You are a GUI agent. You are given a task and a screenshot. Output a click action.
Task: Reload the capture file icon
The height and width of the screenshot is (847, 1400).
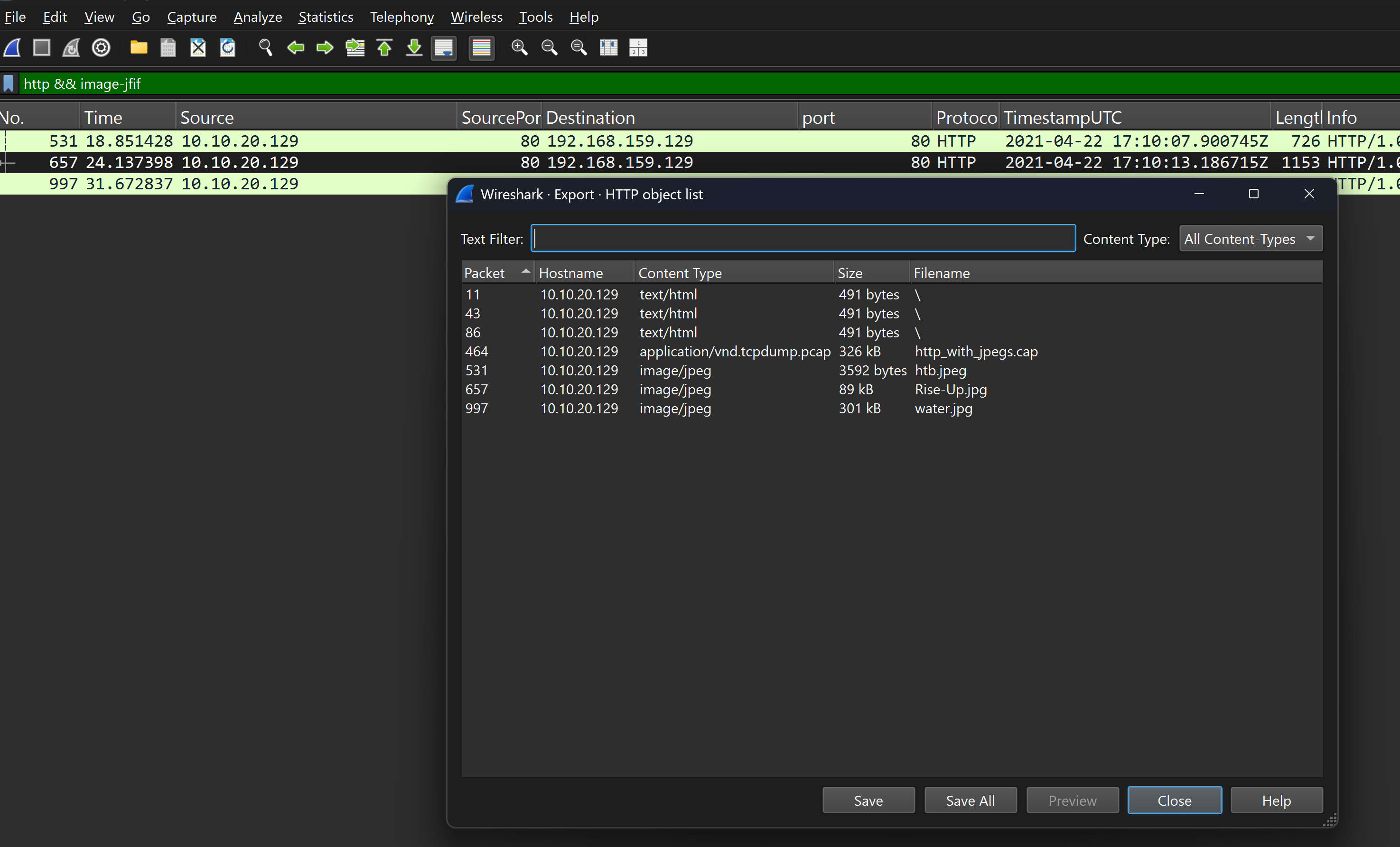[x=228, y=48]
